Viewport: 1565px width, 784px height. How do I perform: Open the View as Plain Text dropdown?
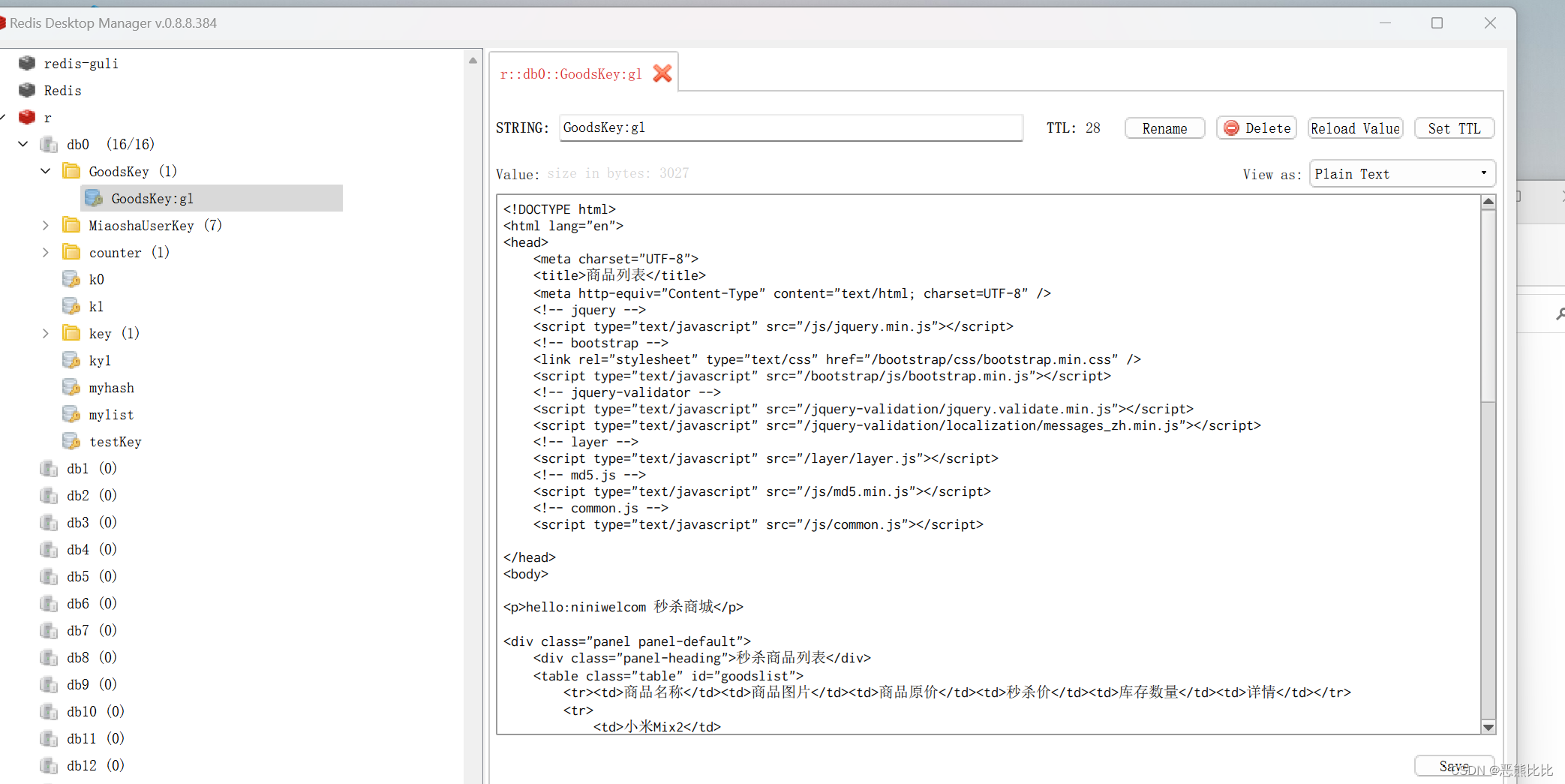[x=1402, y=173]
